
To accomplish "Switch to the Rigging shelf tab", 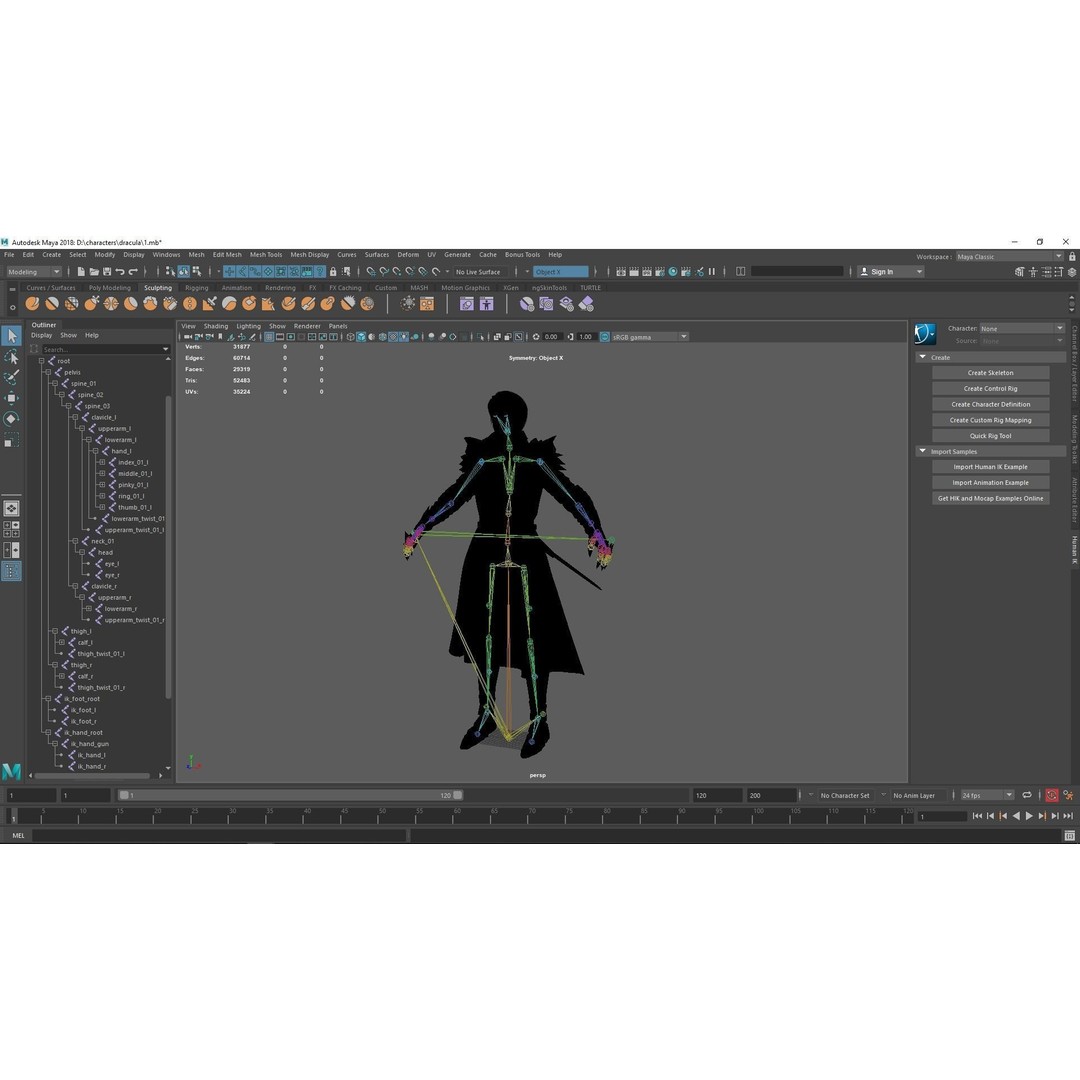I will point(196,288).
